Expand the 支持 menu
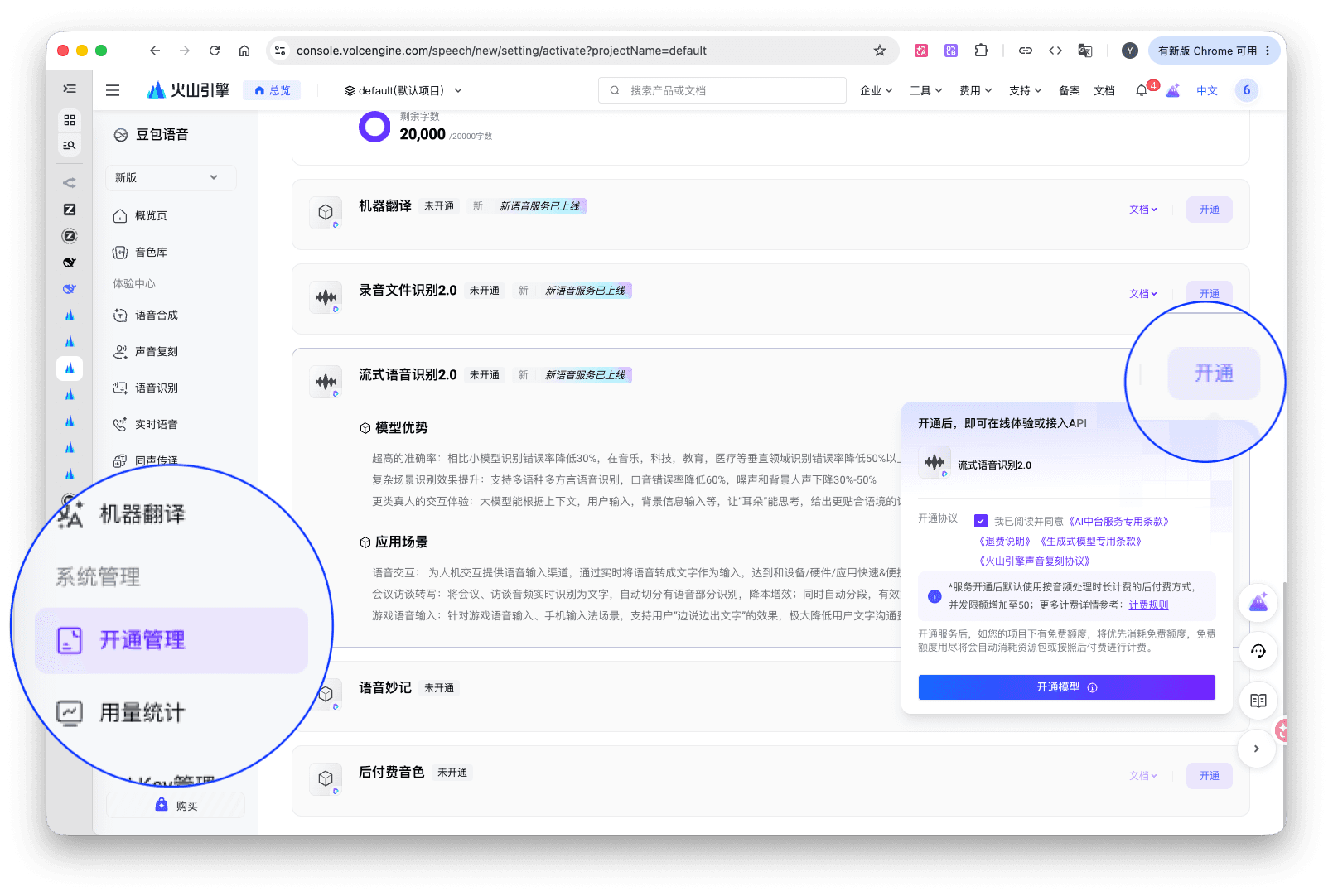Screen dimensions: 1333x896 pos(1025,90)
